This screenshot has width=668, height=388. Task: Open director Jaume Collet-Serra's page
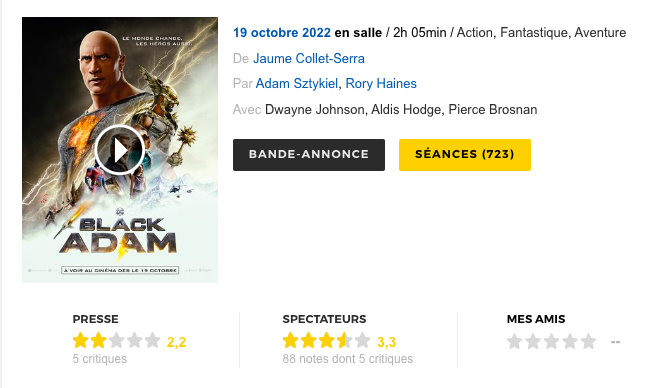point(309,58)
